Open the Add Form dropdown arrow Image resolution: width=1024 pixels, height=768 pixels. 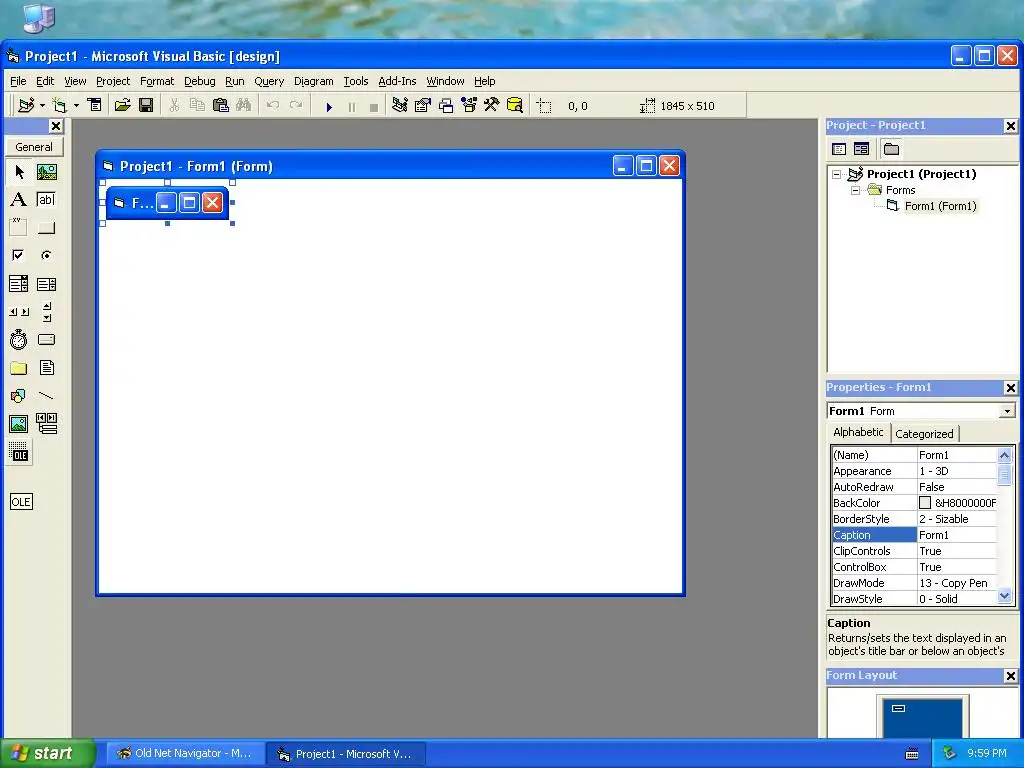pyautogui.click(x=76, y=105)
